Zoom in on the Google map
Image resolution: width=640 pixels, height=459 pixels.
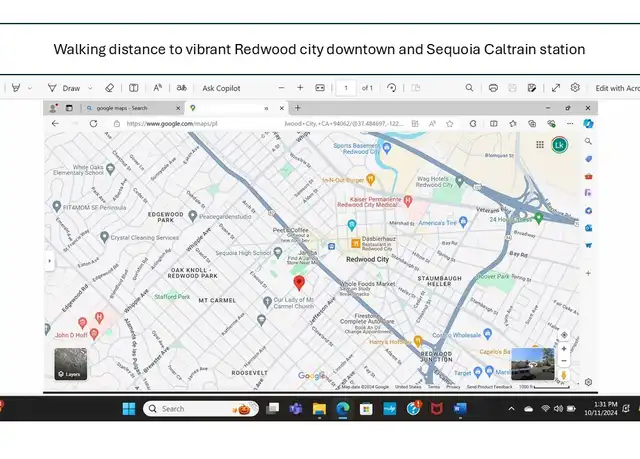pyautogui.click(x=564, y=349)
